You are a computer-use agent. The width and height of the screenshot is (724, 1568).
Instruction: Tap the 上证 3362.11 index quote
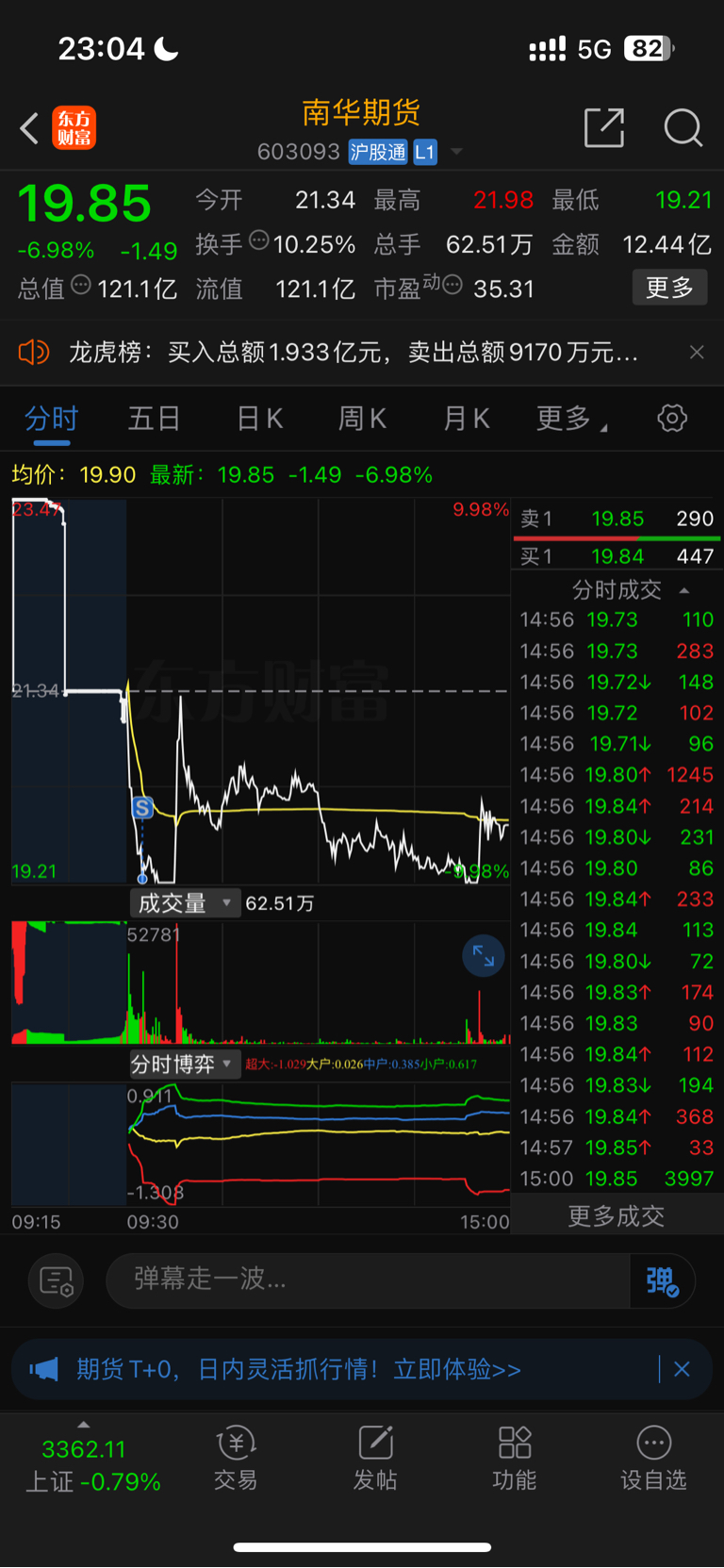coord(92,1465)
